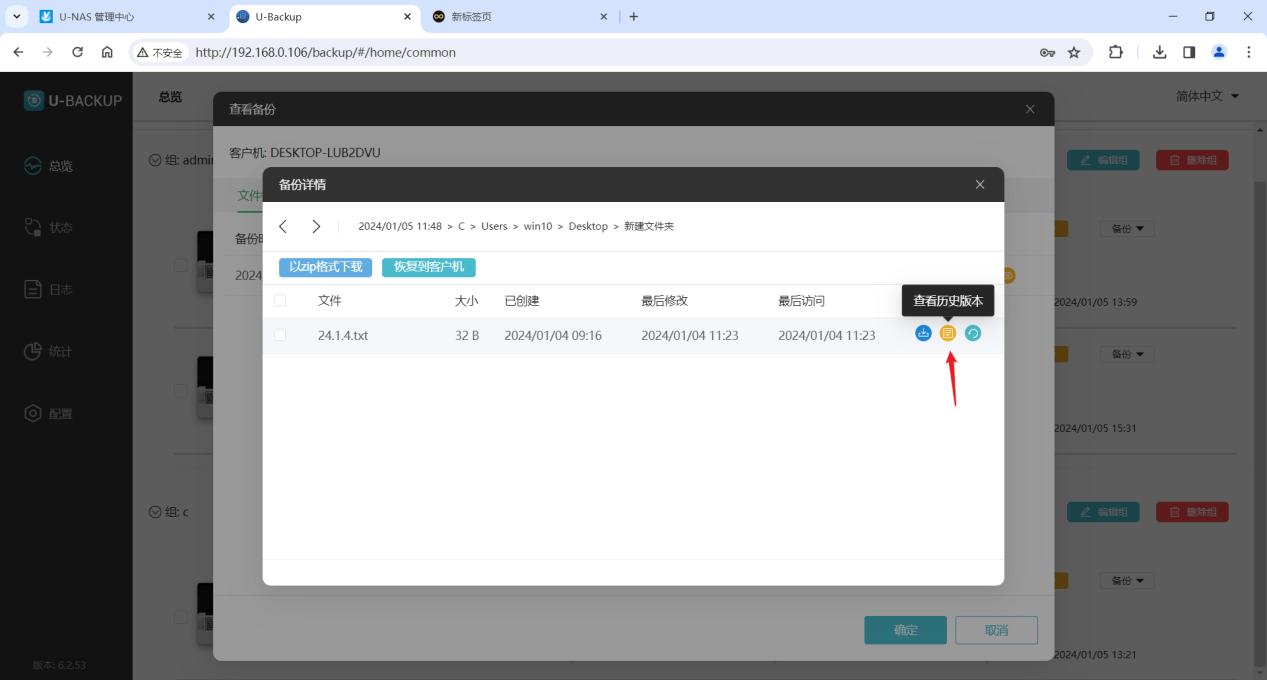The width and height of the screenshot is (1267, 680).
Task: Close the 备份详情 dialog with the X
Action: click(x=980, y=185)
